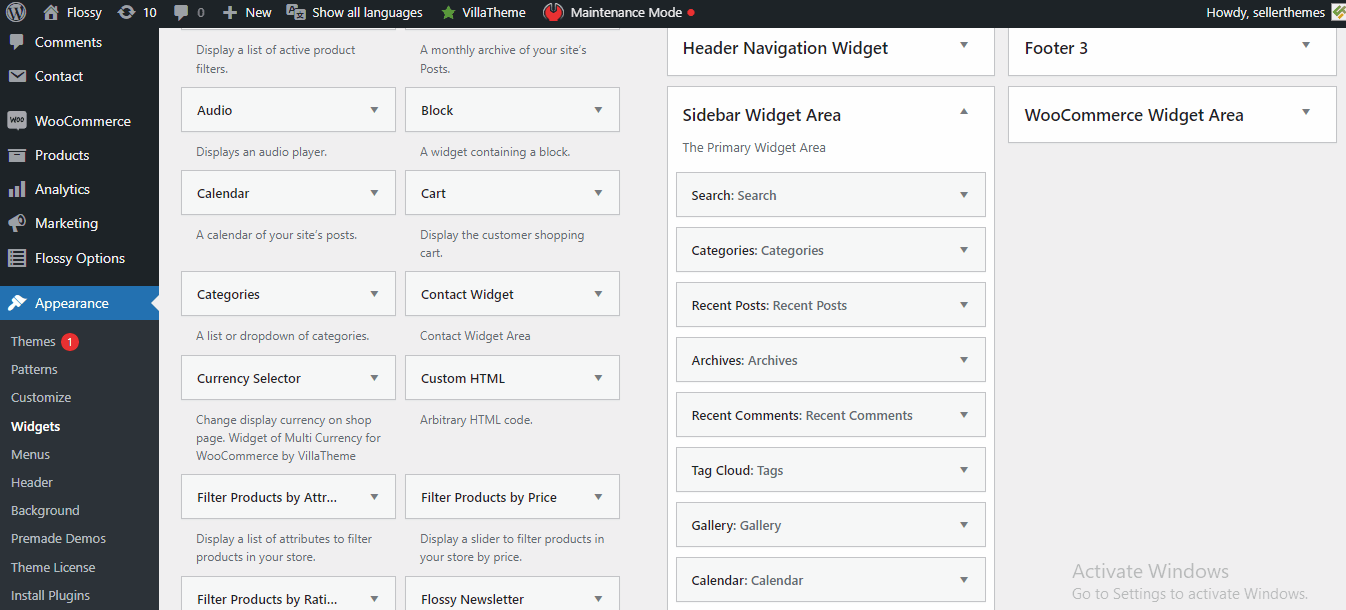Click the Maintenance Mode red icon

(x=553, y=13)
